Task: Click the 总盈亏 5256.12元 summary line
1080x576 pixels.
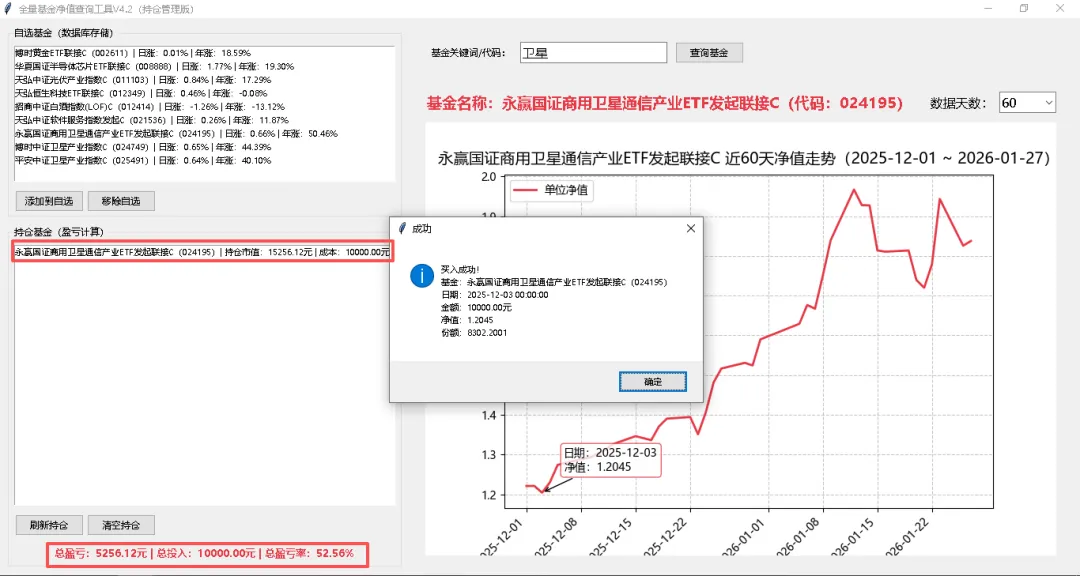Action: (x=207, y=553)
